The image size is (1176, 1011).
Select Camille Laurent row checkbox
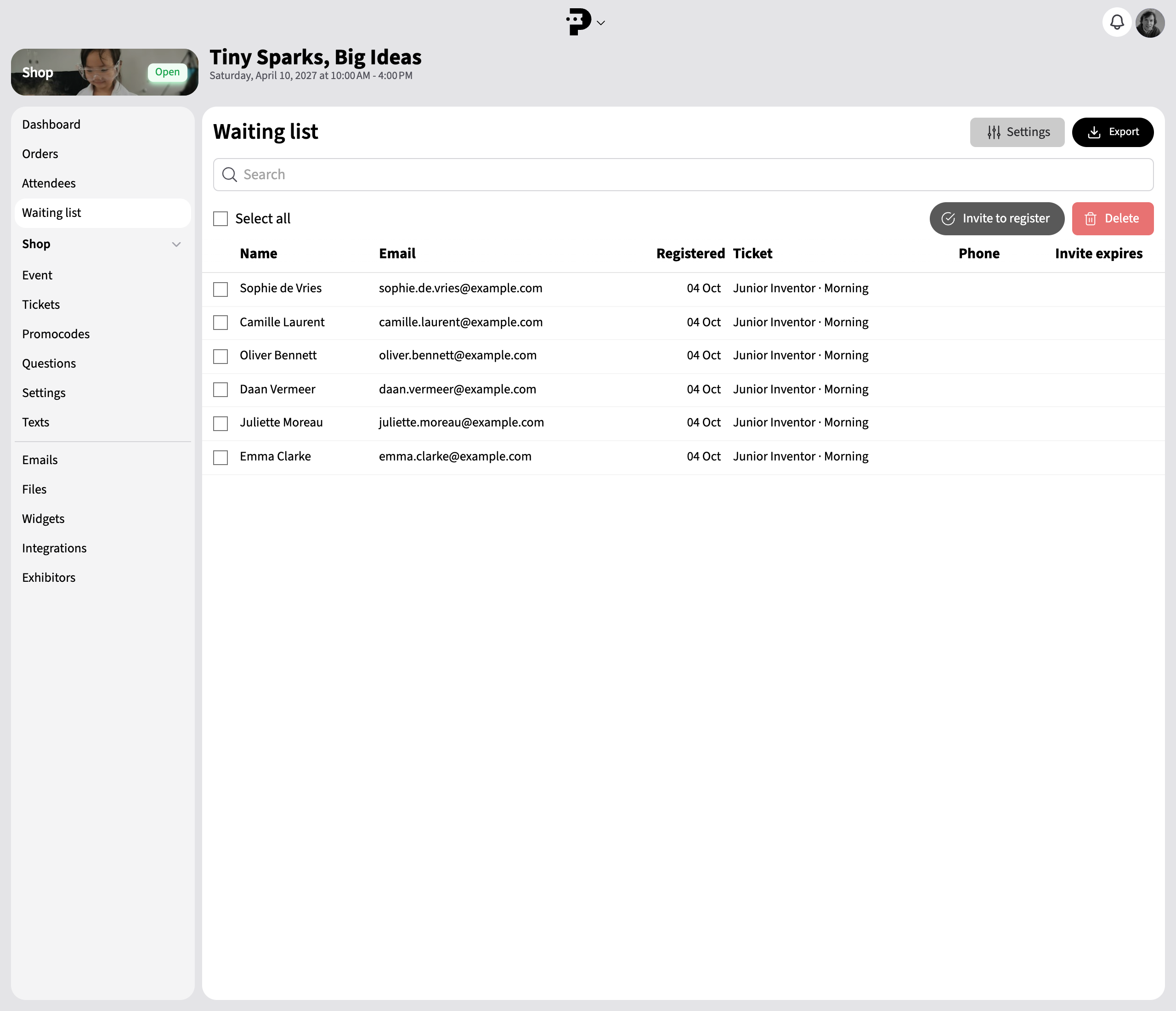tap(220, 323)
